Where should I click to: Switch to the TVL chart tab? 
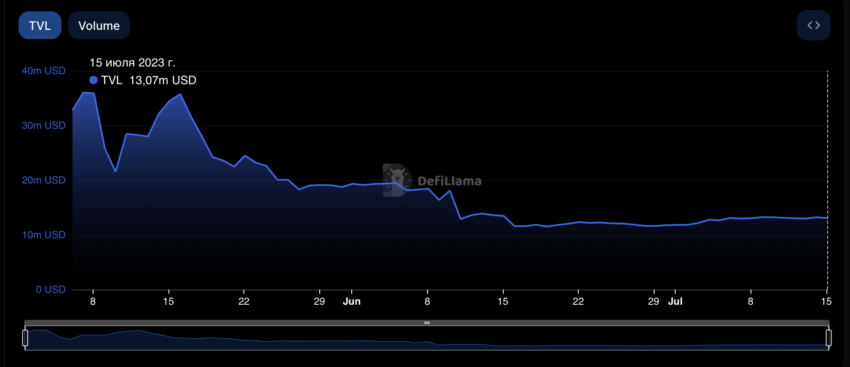tap(40, 25)
